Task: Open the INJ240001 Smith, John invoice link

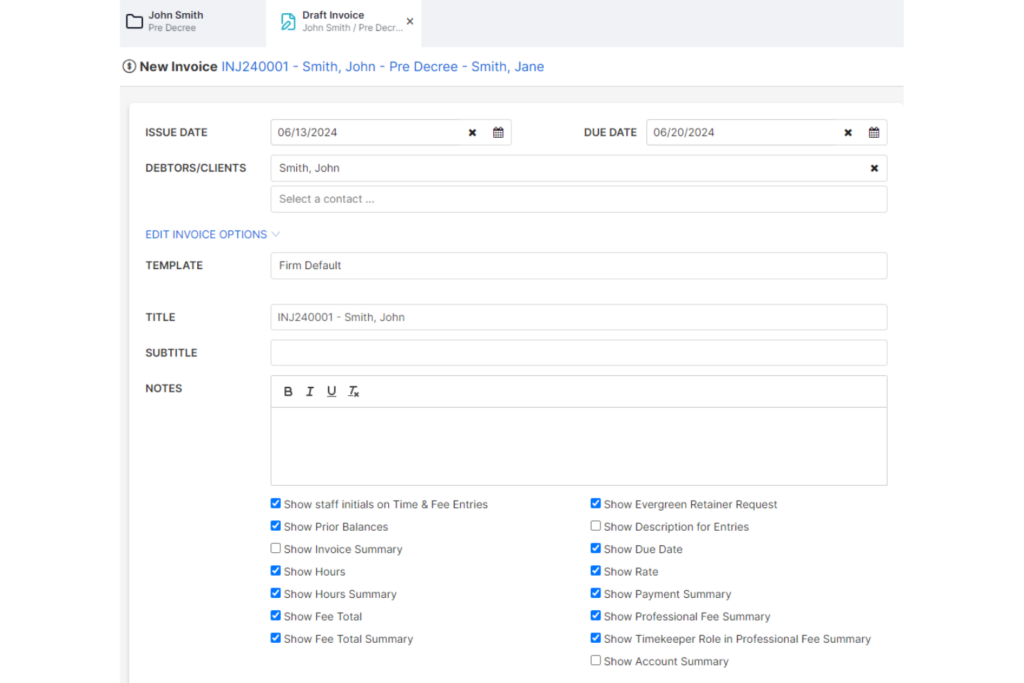Action: [x=383, y=67]
